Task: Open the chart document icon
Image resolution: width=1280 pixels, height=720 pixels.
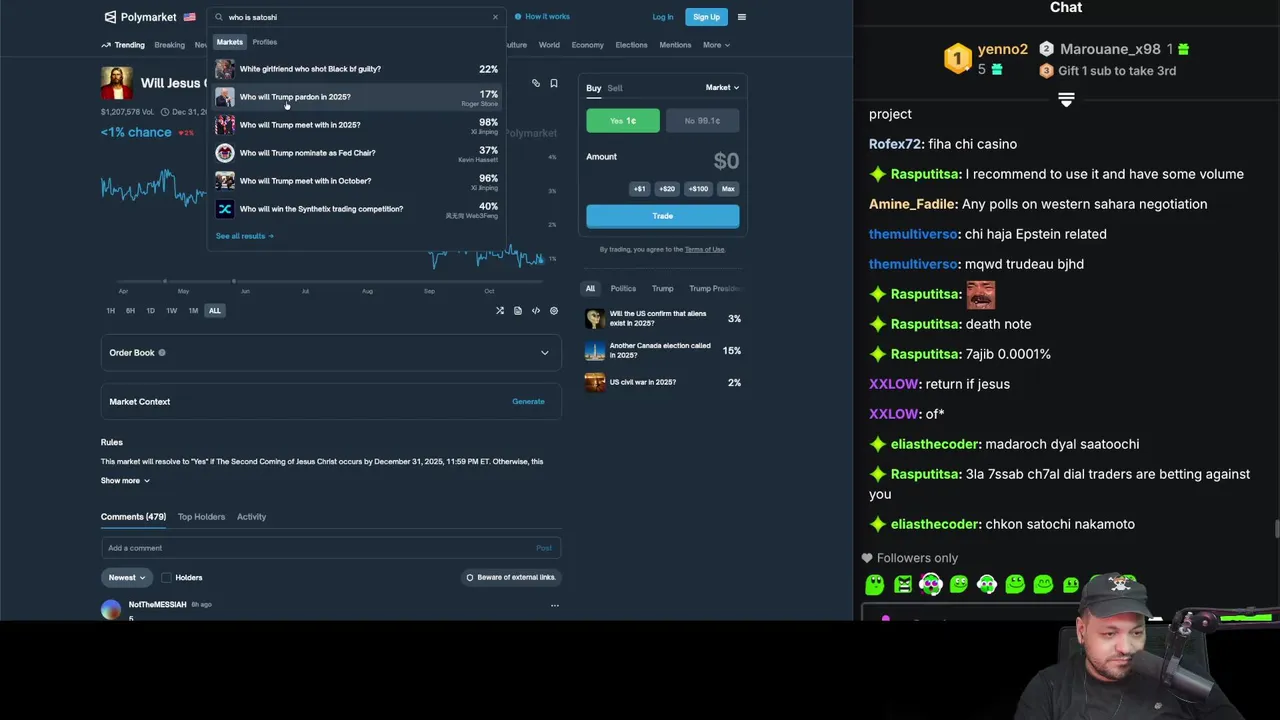Action: tap(518, 311)
